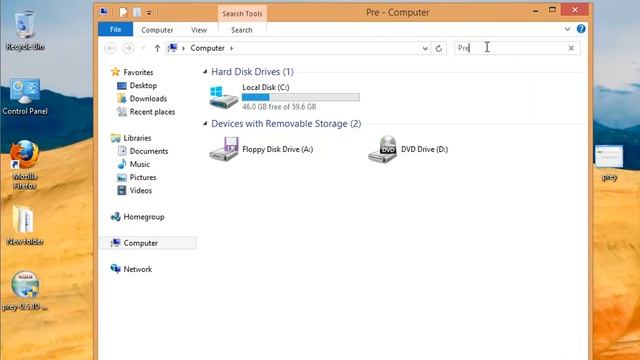Select Computer in the navigation pane
Image resolution: width=640 pixels, height=360 pixels.
click(148, 243)
